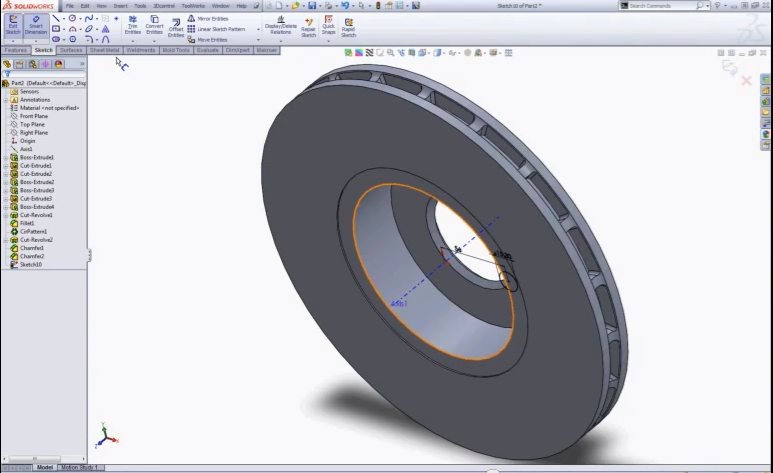Switch to the Model tab at bottom
The image size is (773, 473).
pyautogui.click(x=45, y=467)
